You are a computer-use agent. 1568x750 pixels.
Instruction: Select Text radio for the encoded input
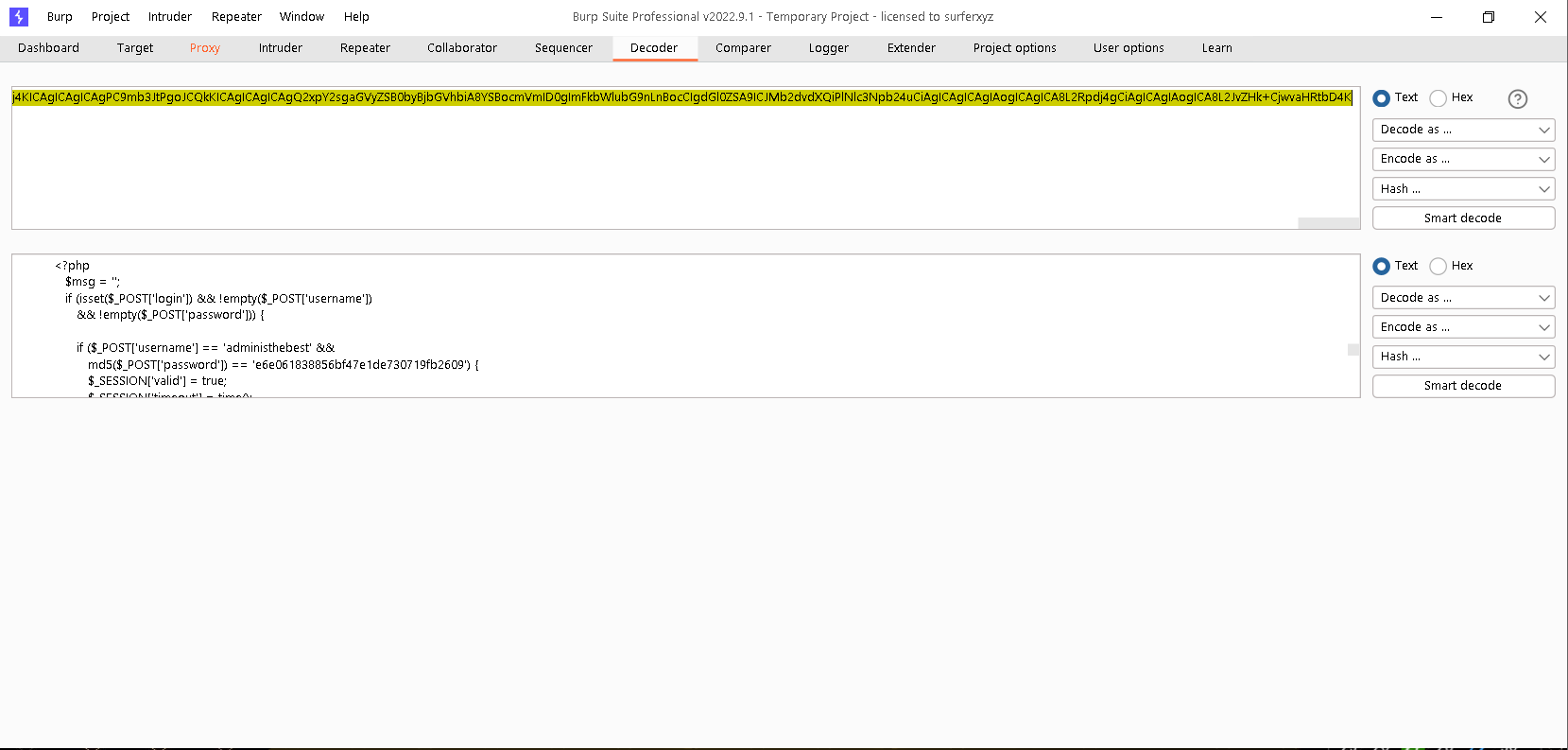click(x=1382, y=98)
